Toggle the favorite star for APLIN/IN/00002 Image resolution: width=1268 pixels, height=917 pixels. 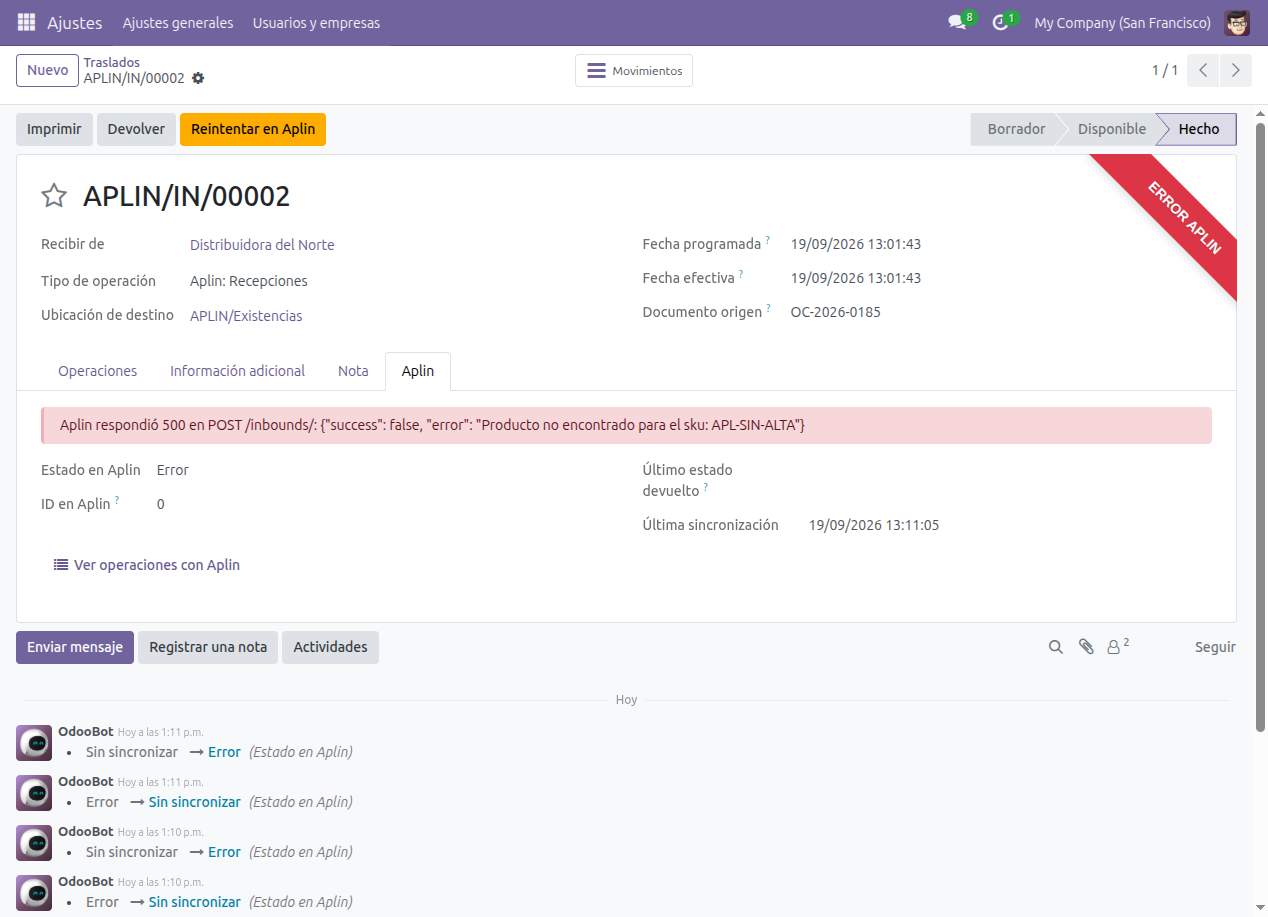coord(54,196)
